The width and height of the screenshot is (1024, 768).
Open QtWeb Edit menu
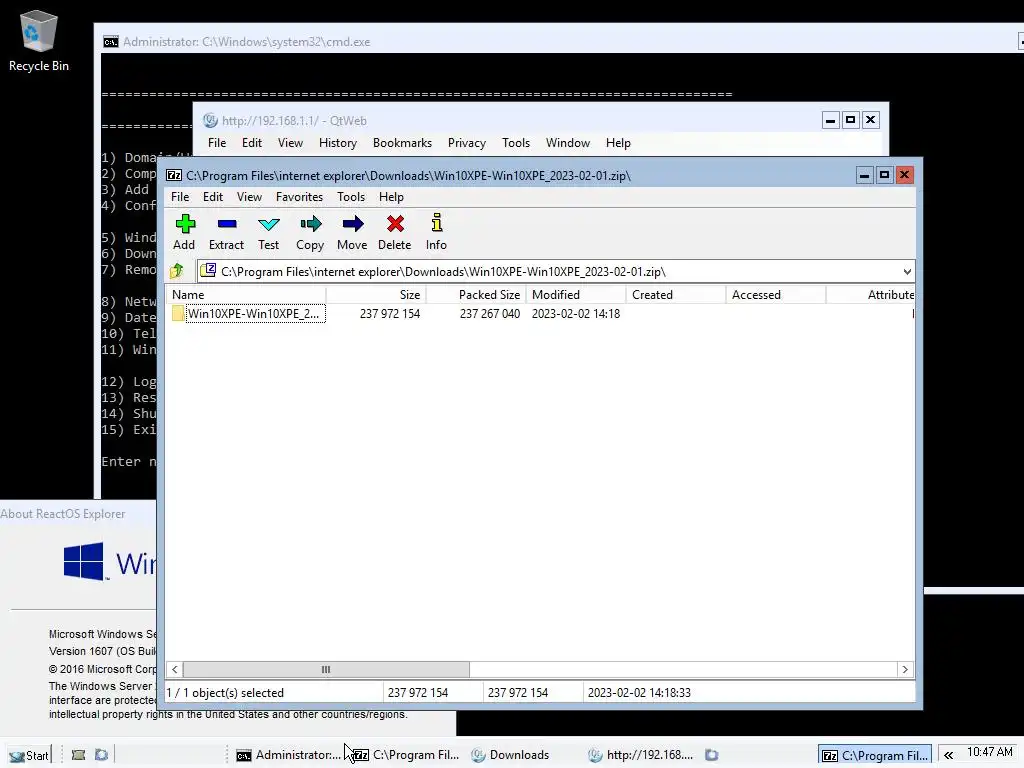pos(251,143)
